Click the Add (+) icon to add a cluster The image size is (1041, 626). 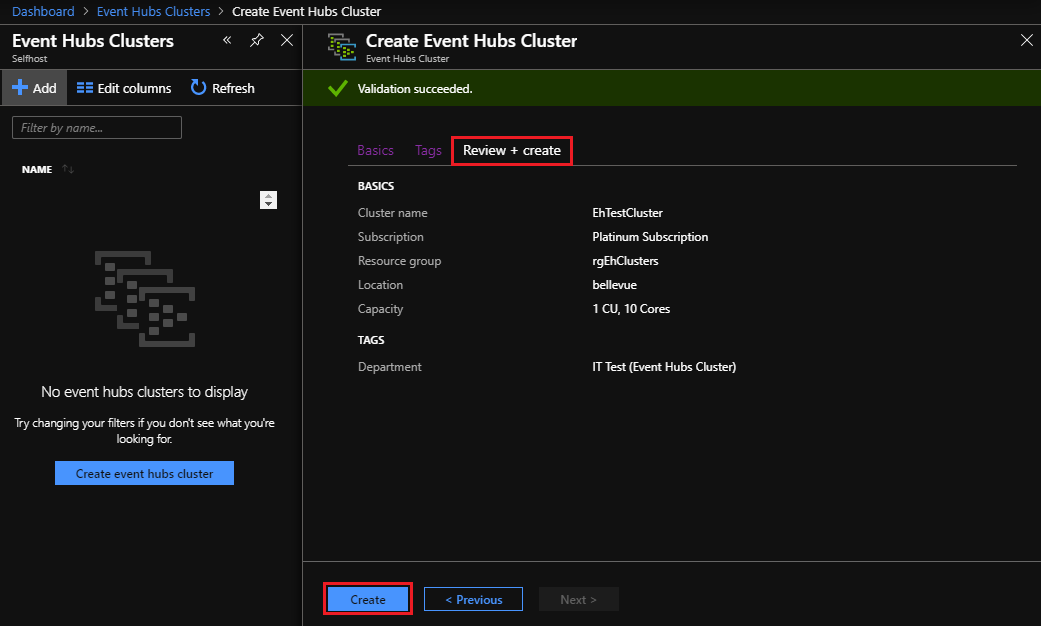click(x=18, y=88)
